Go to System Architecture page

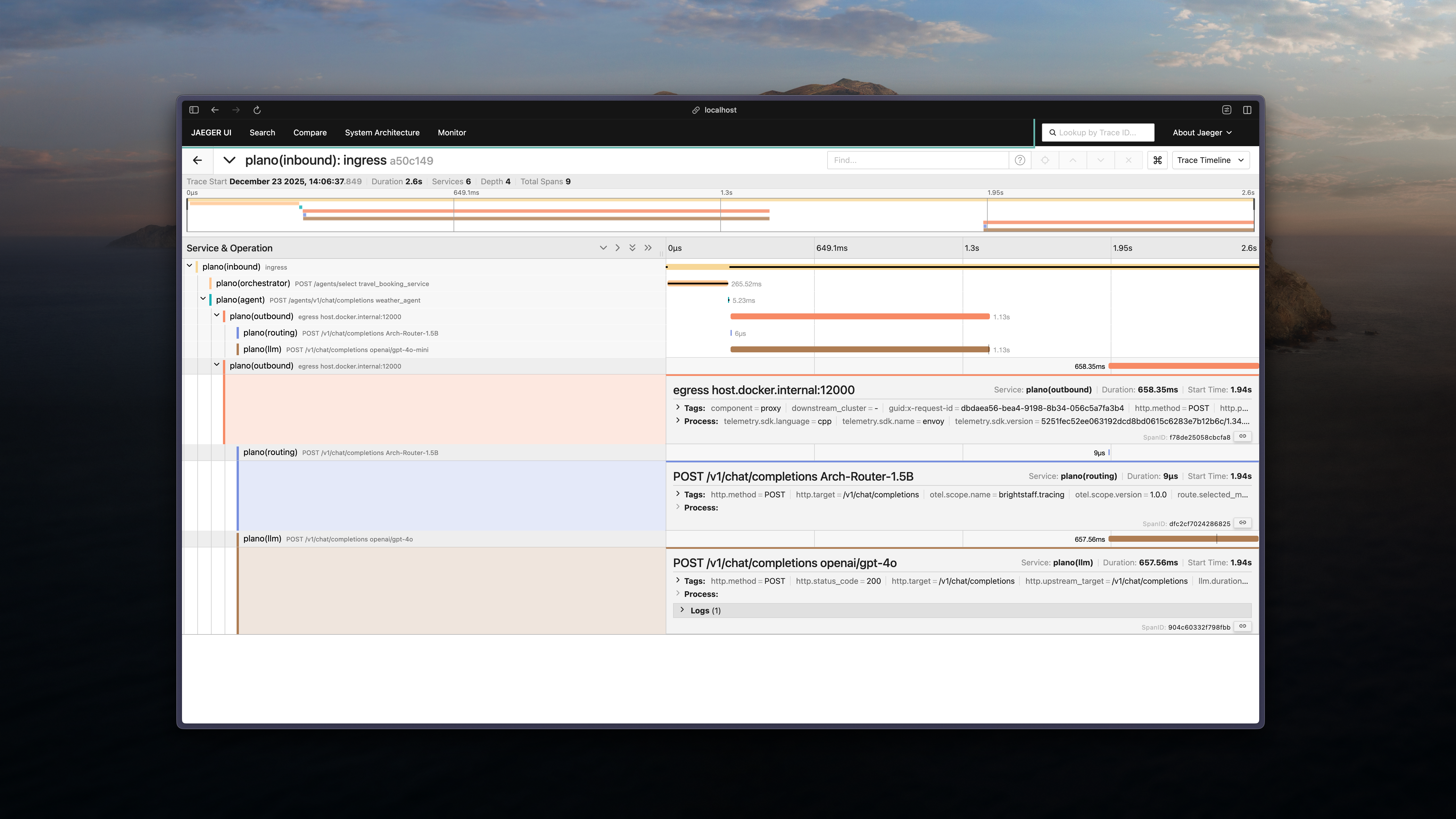tap(382, 133)
